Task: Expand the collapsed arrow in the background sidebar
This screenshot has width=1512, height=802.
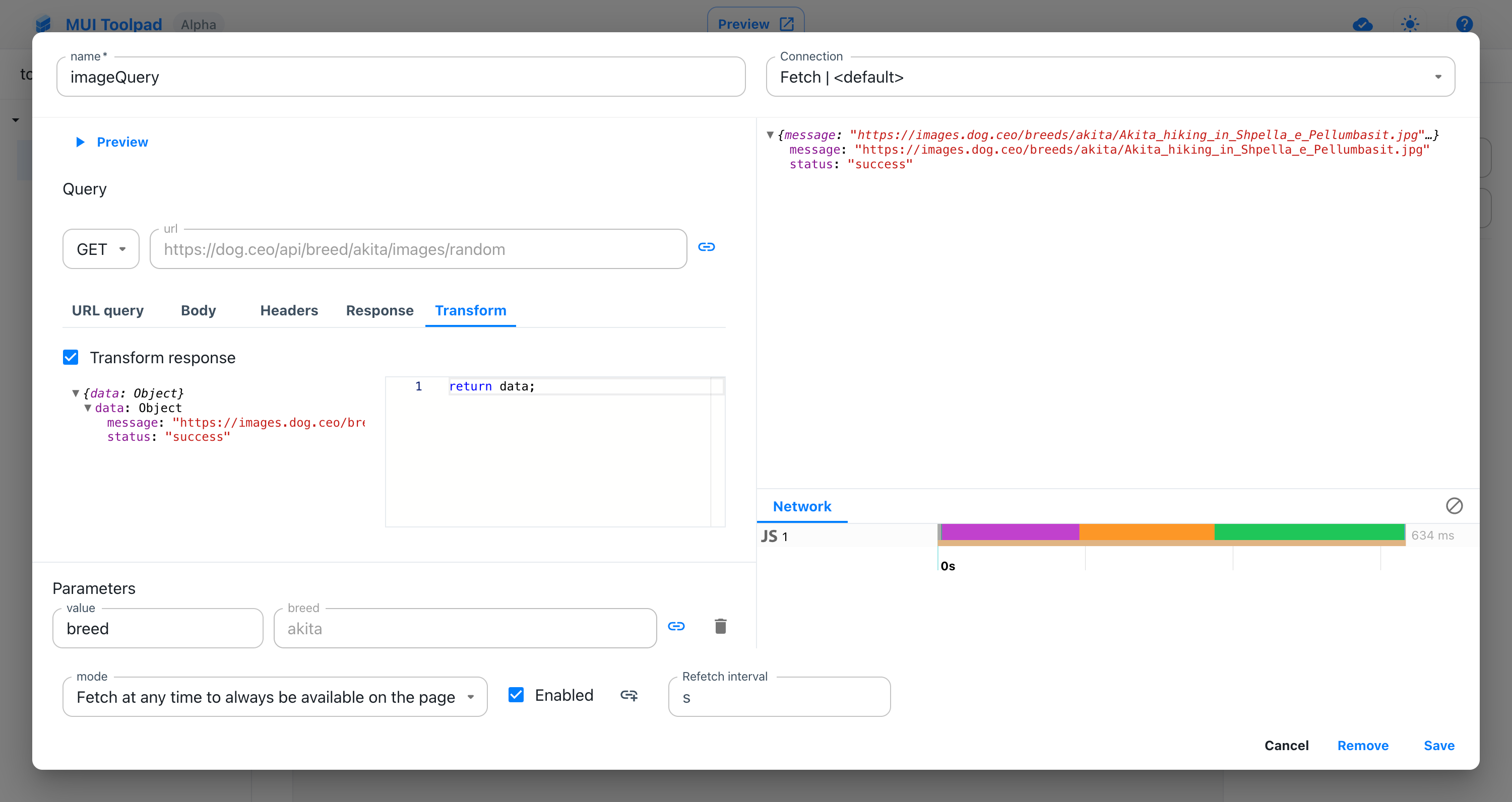Action: click(15, 120)
